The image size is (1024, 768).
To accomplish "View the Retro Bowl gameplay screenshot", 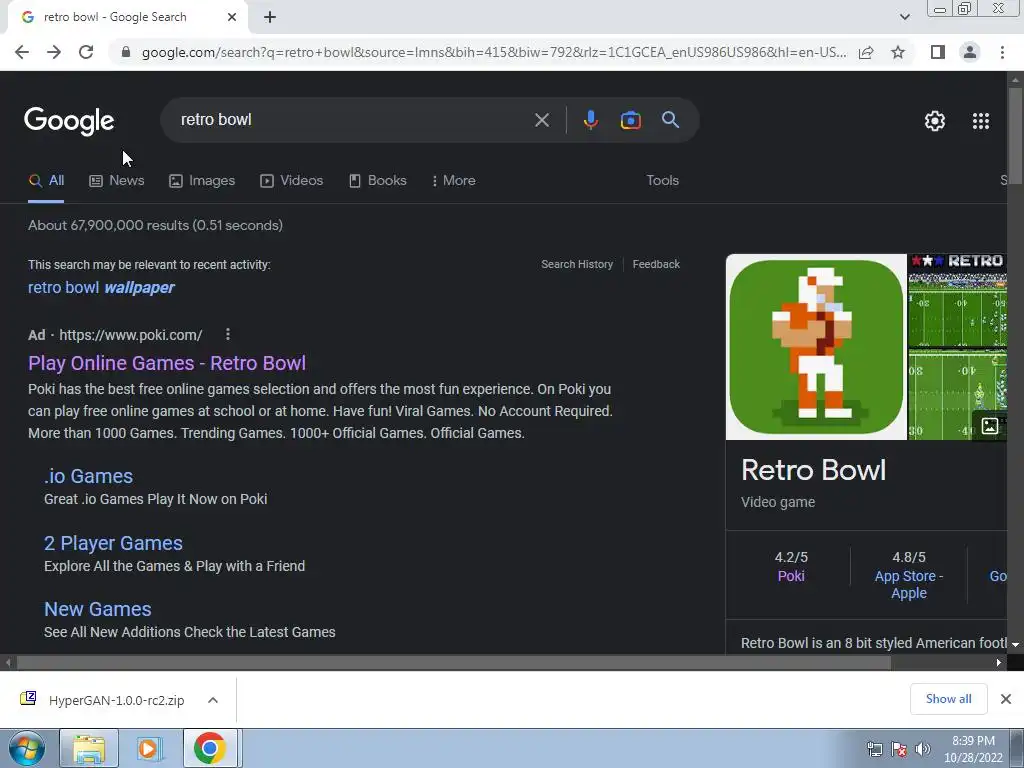I will [x=957, y=347].
